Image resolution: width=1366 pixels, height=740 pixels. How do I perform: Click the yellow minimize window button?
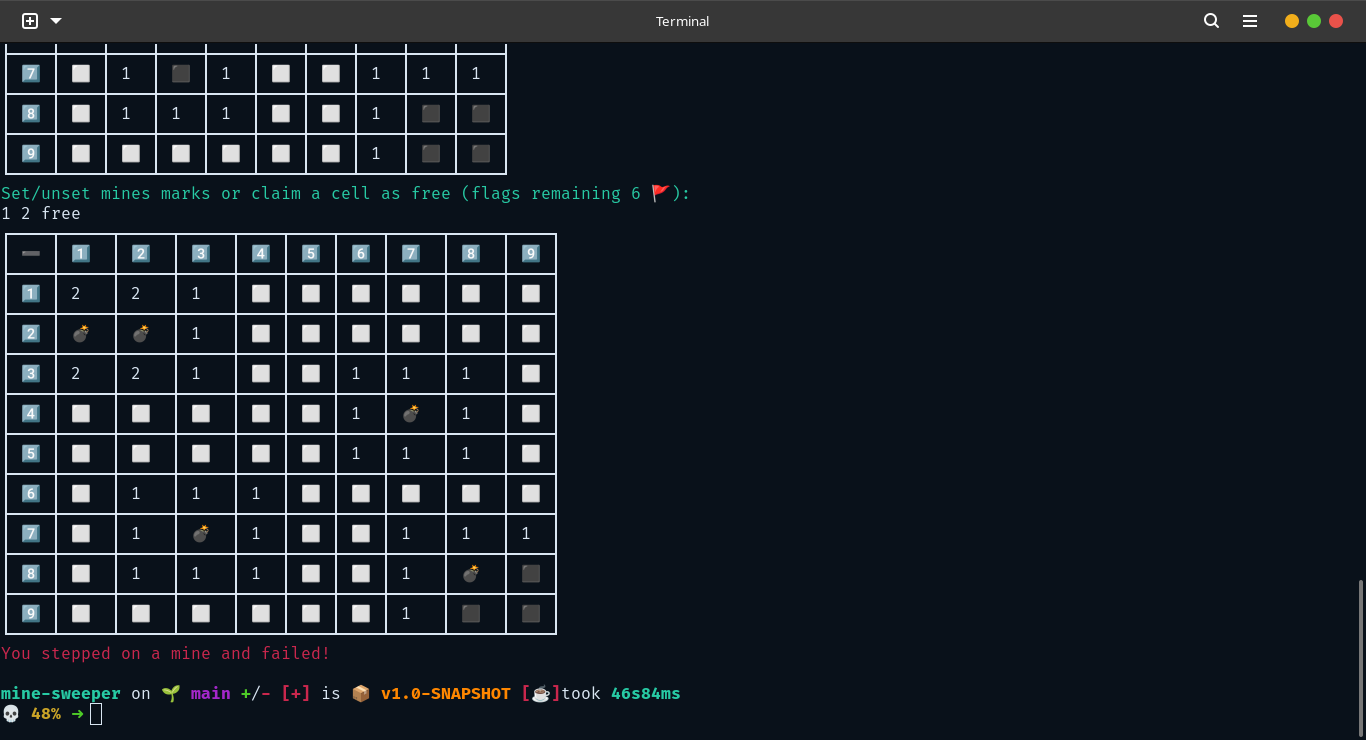(1292, 21)
